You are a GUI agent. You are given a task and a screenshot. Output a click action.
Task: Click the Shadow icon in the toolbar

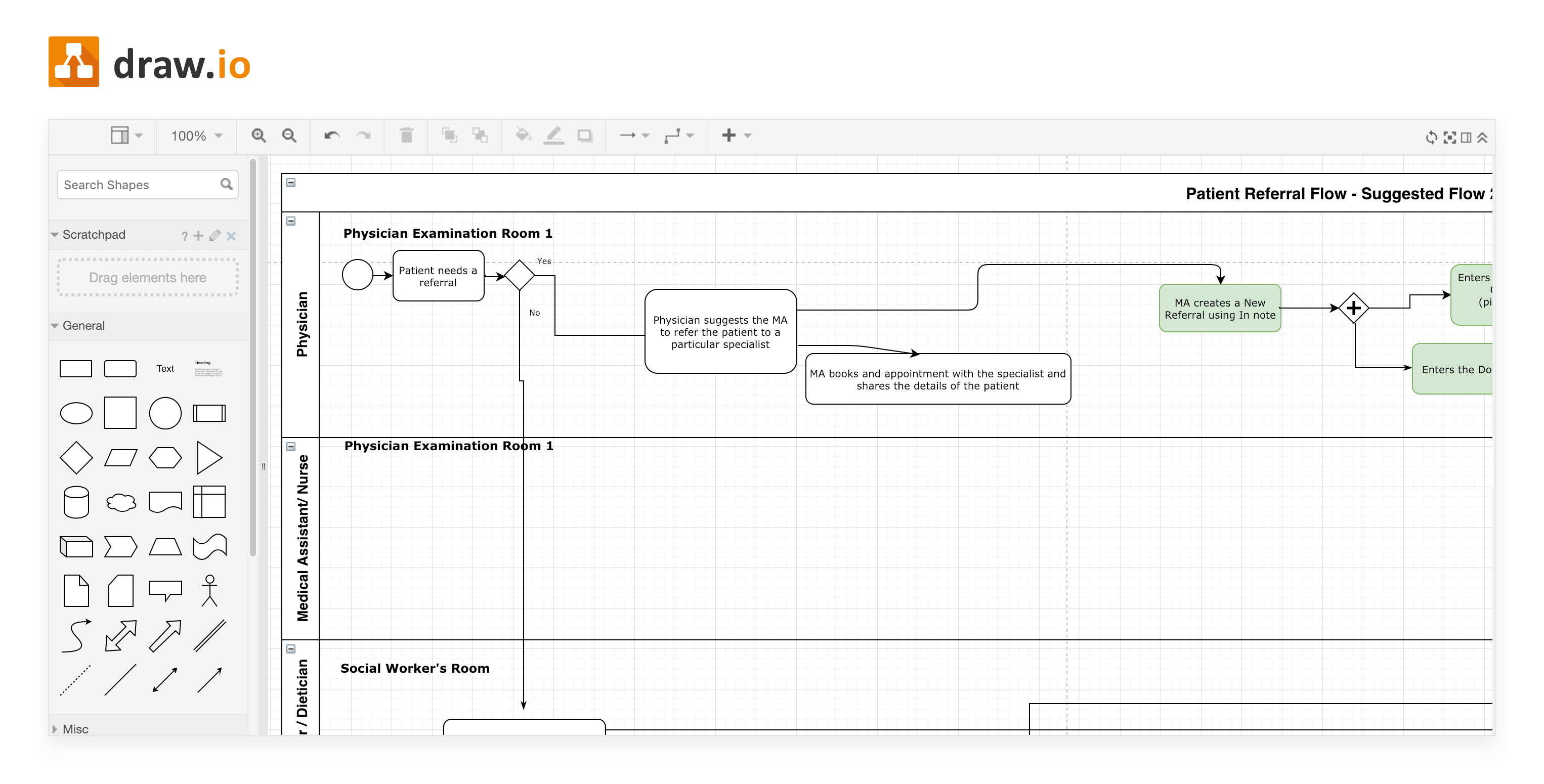coord(584,136)
